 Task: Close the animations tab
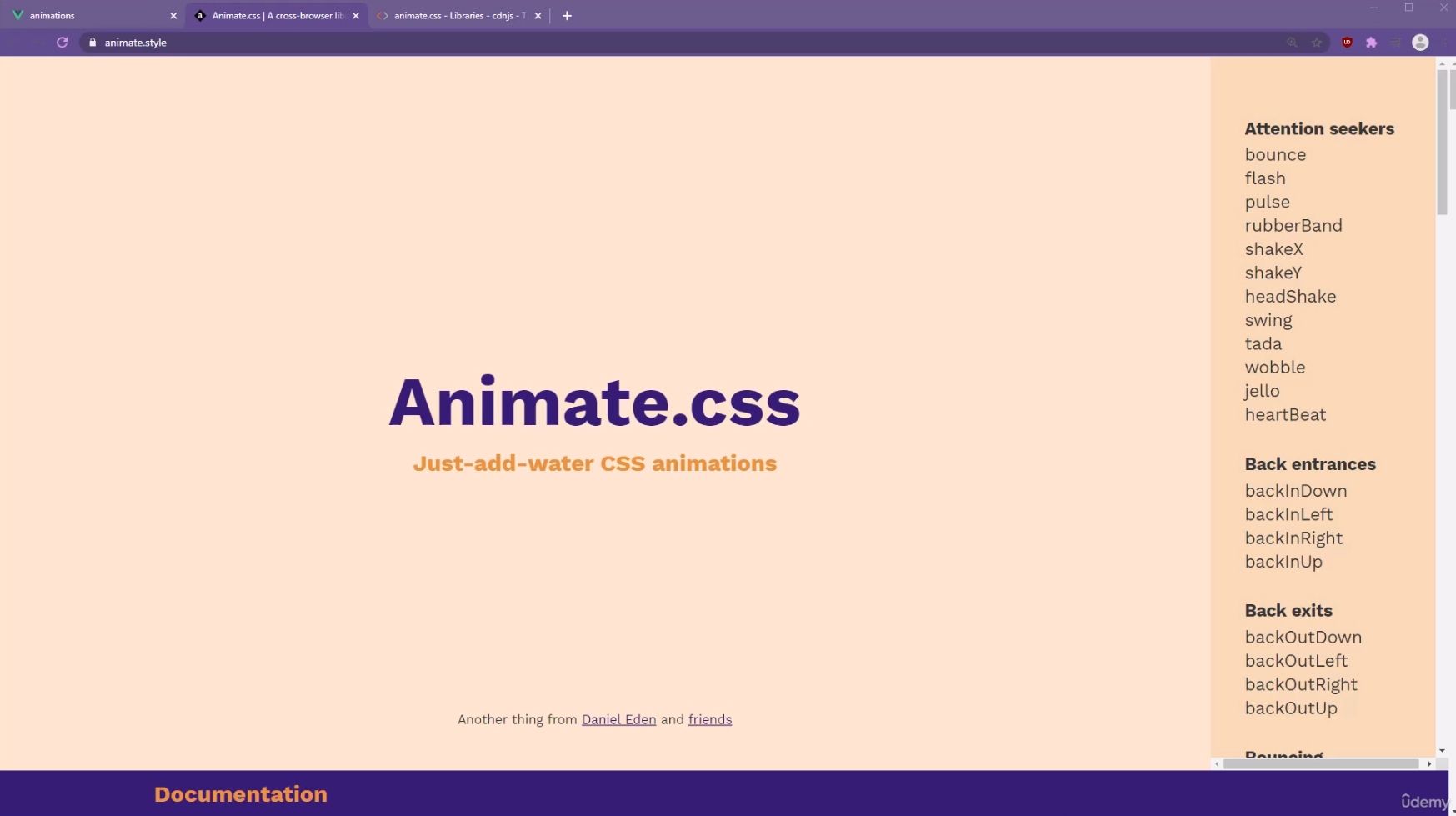click(173, 16)
